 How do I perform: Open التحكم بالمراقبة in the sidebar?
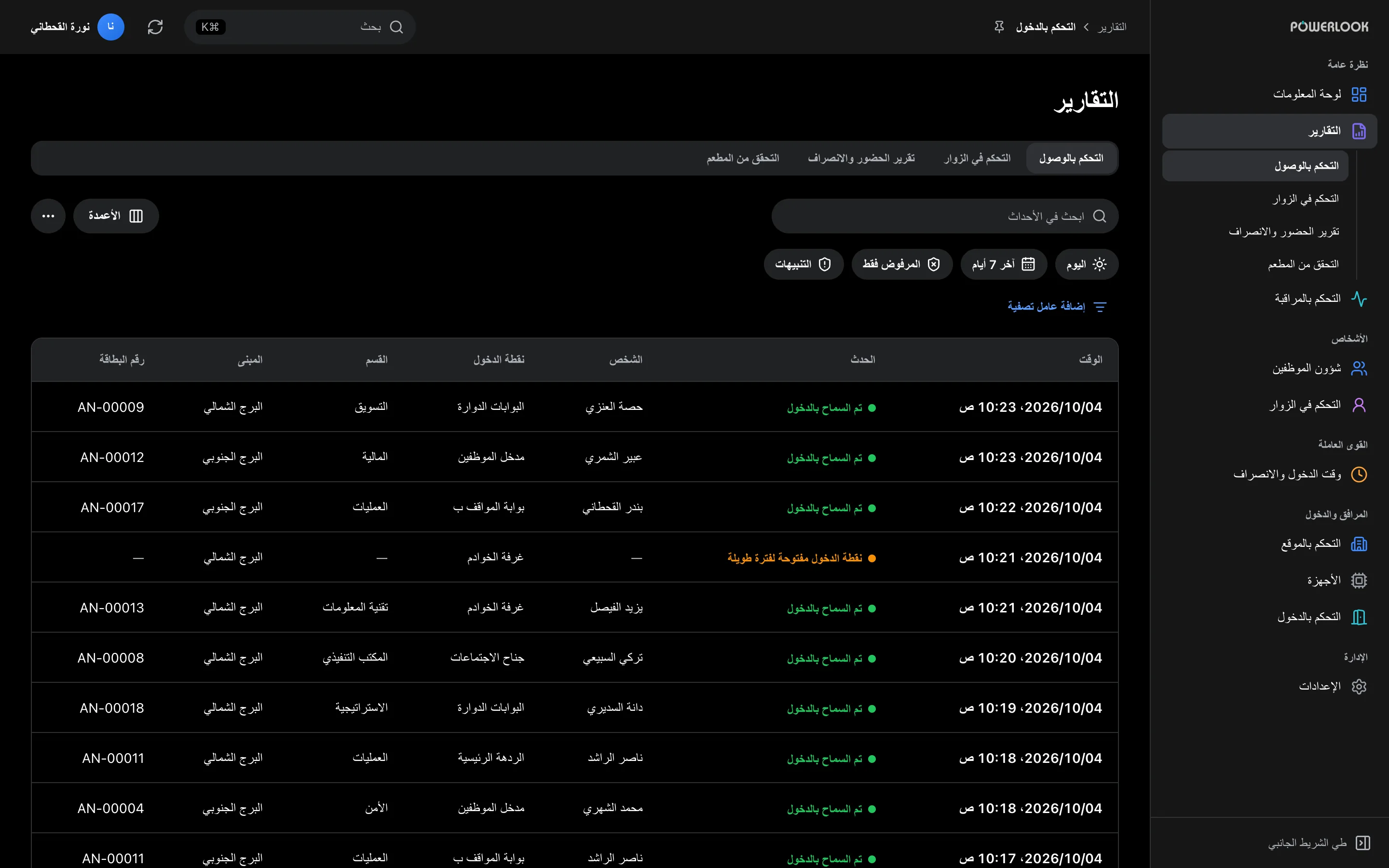(x=1269, y=298)
